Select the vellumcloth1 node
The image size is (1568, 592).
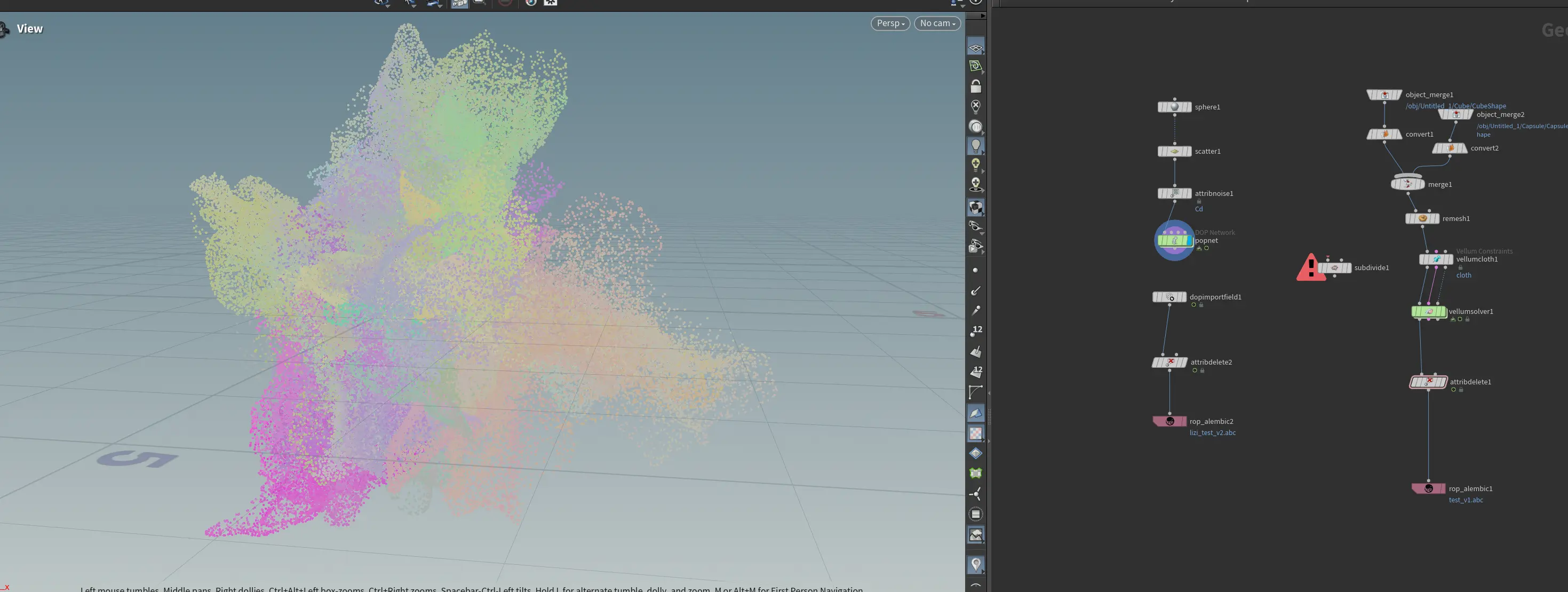pos(1436,259)
